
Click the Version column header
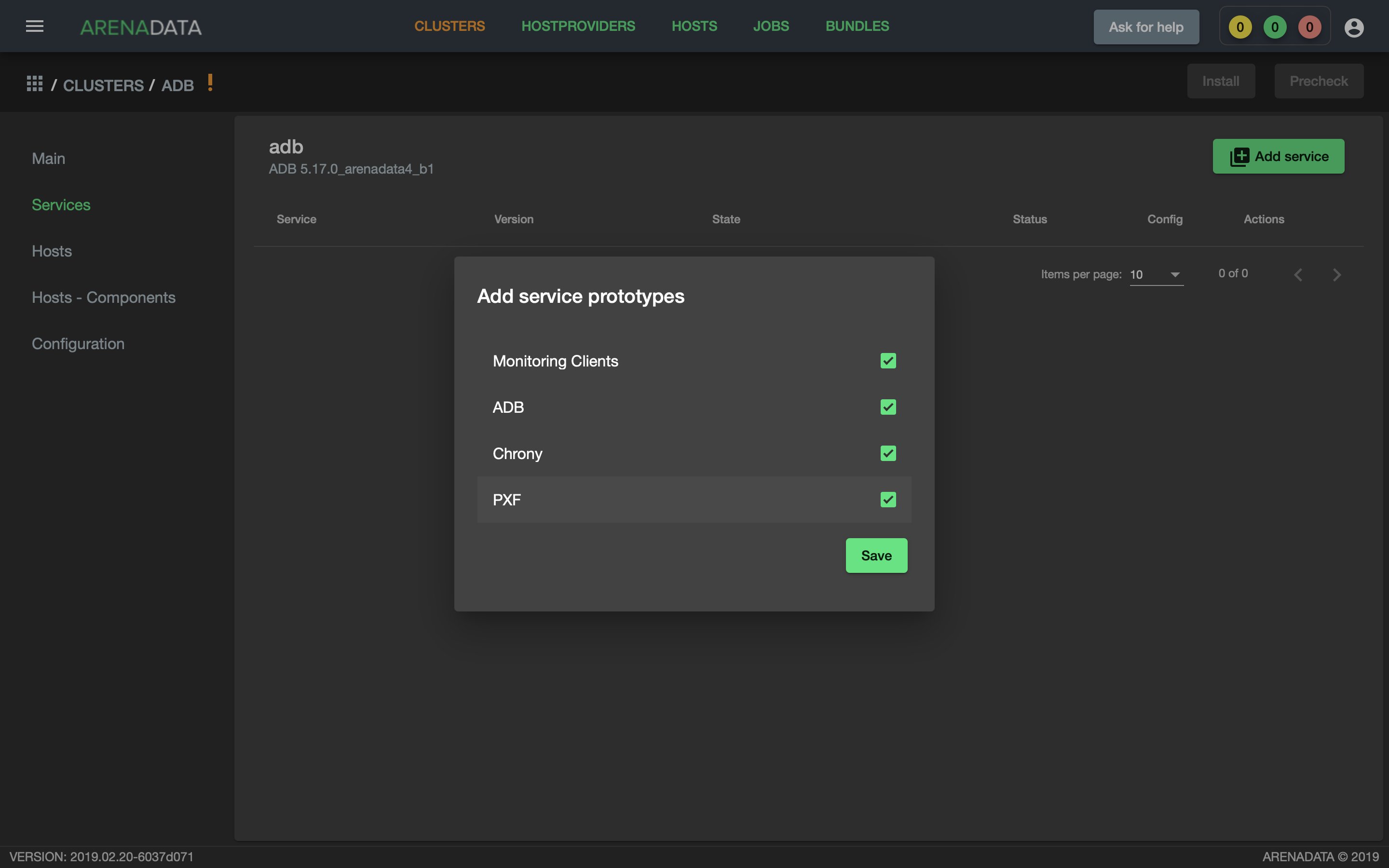[x=514, y=219]
